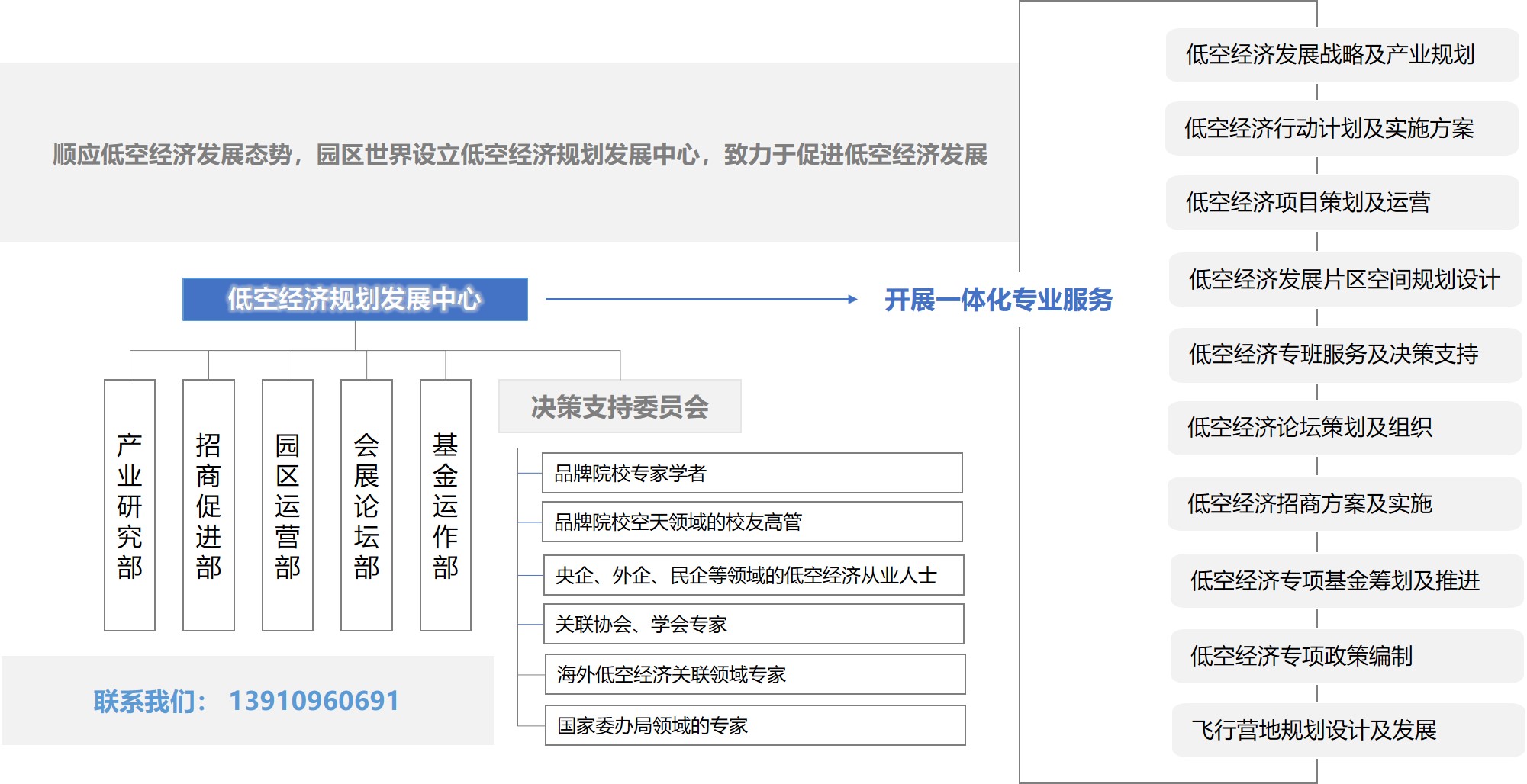The height and width of the screenshot is (784, 1527).
Task: Select 国家委办局领域的专家 item
Action: coord(755,725)
